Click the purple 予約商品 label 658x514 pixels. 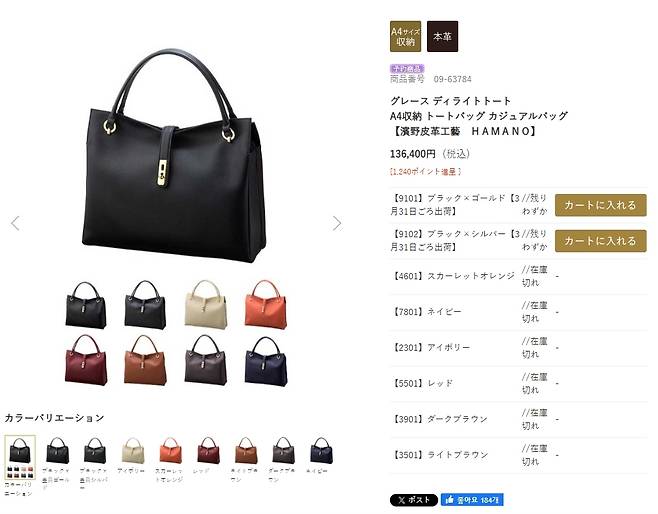click(407, 68)
